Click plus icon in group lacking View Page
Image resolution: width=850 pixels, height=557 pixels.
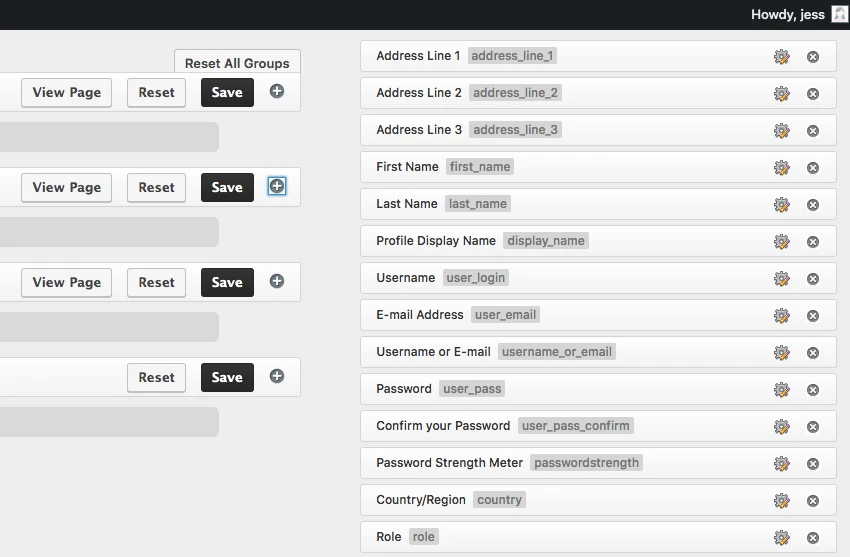tap(276, 376)
